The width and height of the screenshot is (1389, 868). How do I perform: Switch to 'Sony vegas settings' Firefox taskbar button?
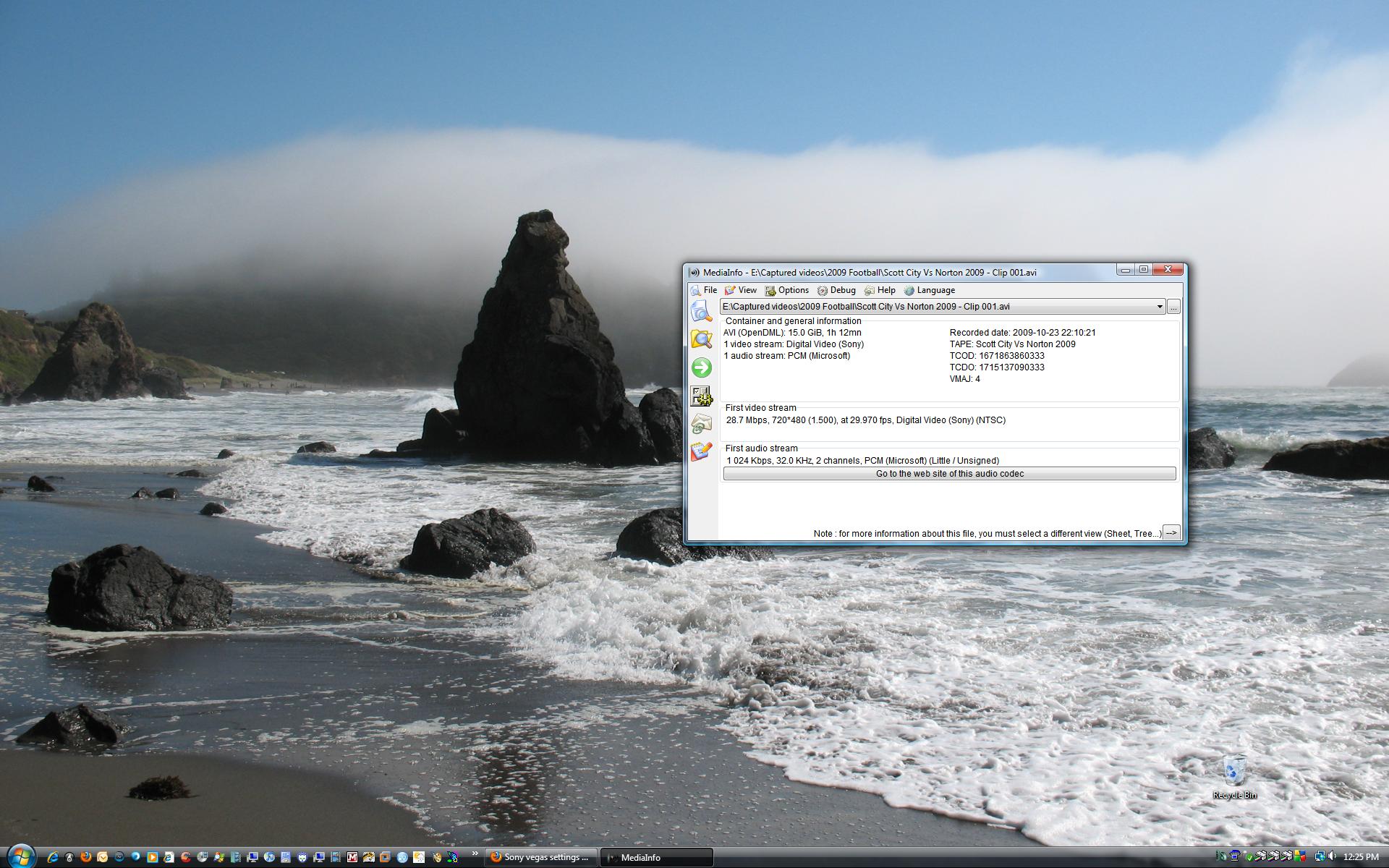pos(541,857)
